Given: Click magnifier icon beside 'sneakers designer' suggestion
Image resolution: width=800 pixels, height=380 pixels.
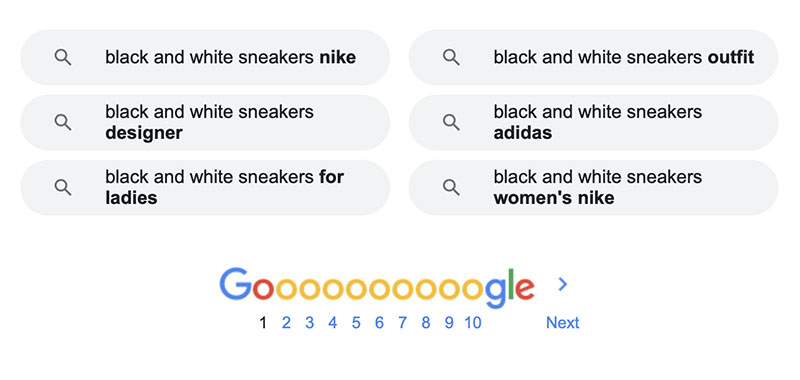Looking at the screenshot, I should [63, 122].
